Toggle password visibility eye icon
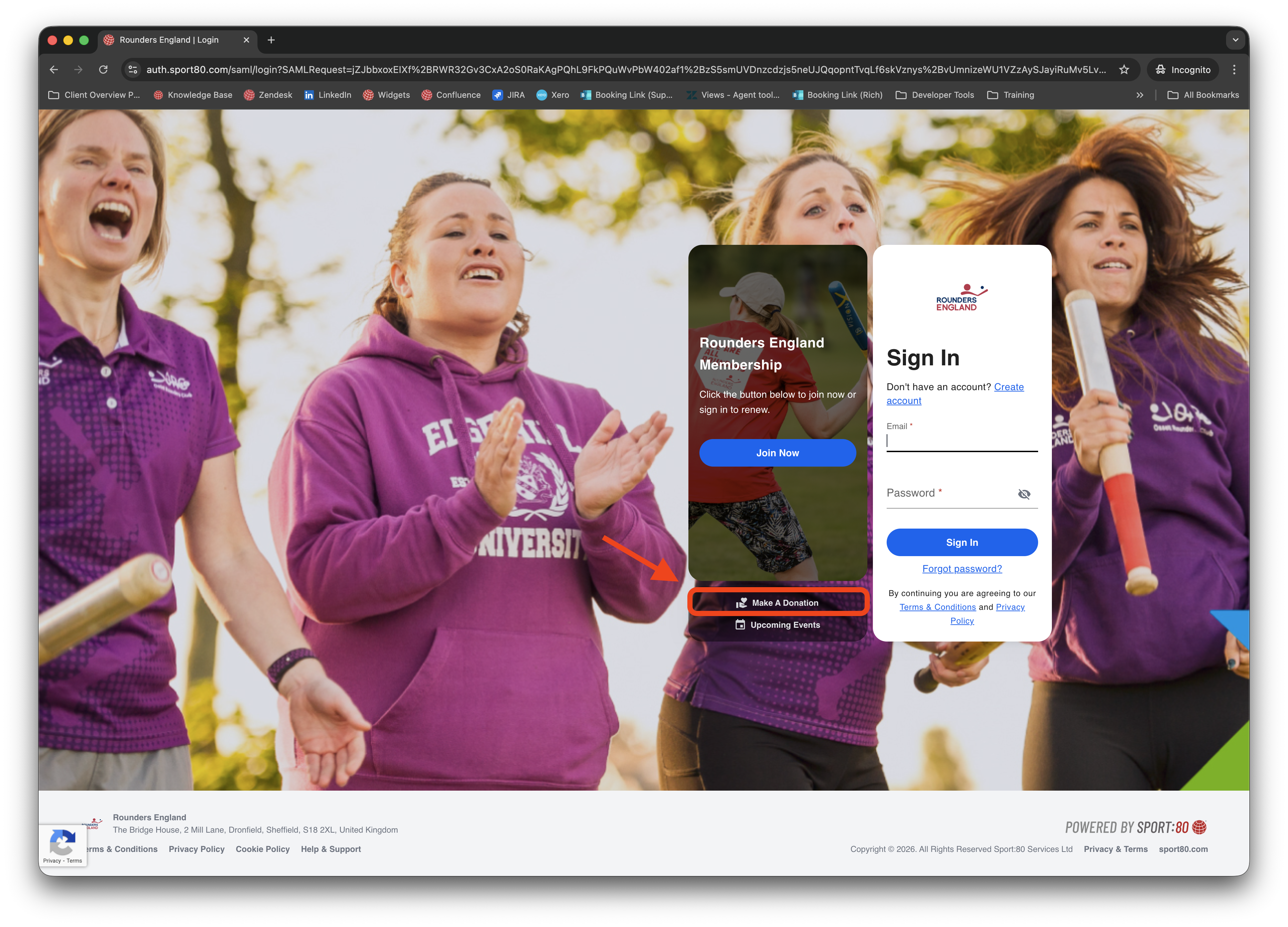This screenshot has width=1288, height=927. pos(1024,493)
